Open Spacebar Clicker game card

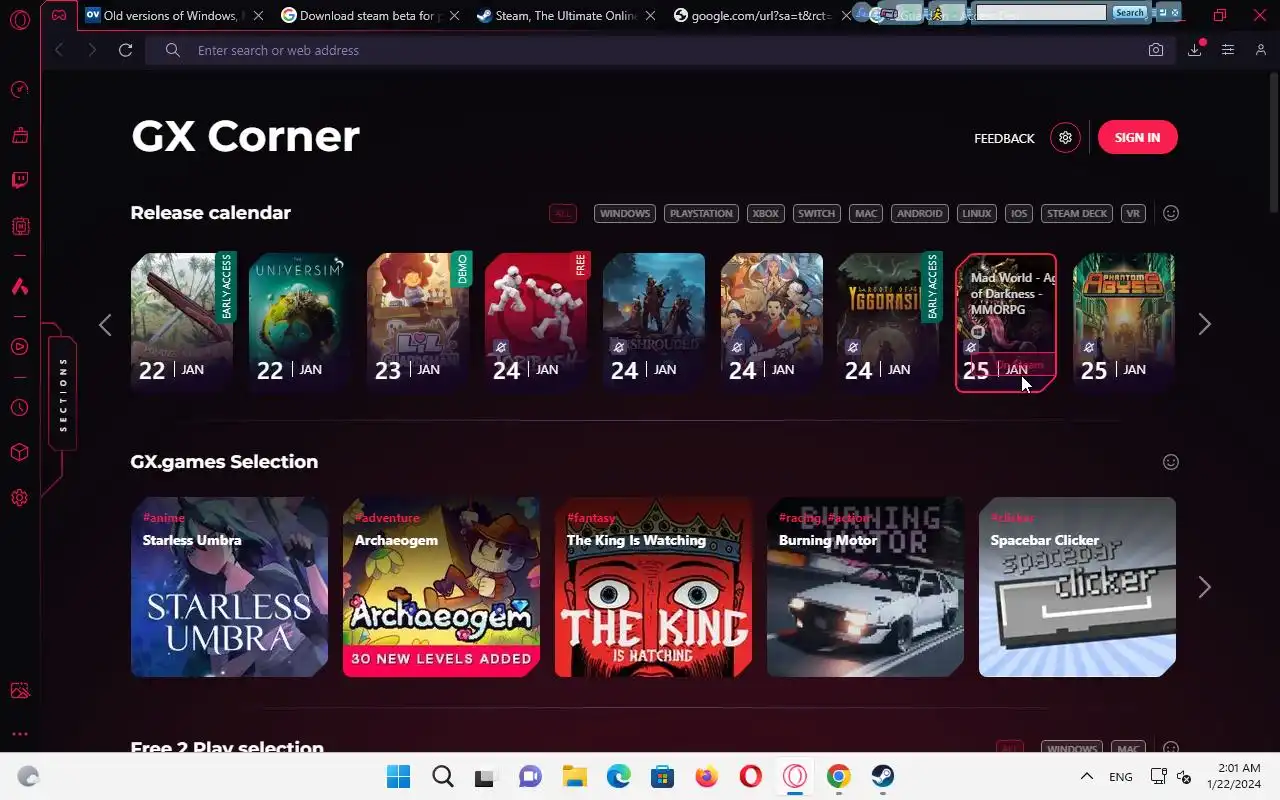[1077, 587]
